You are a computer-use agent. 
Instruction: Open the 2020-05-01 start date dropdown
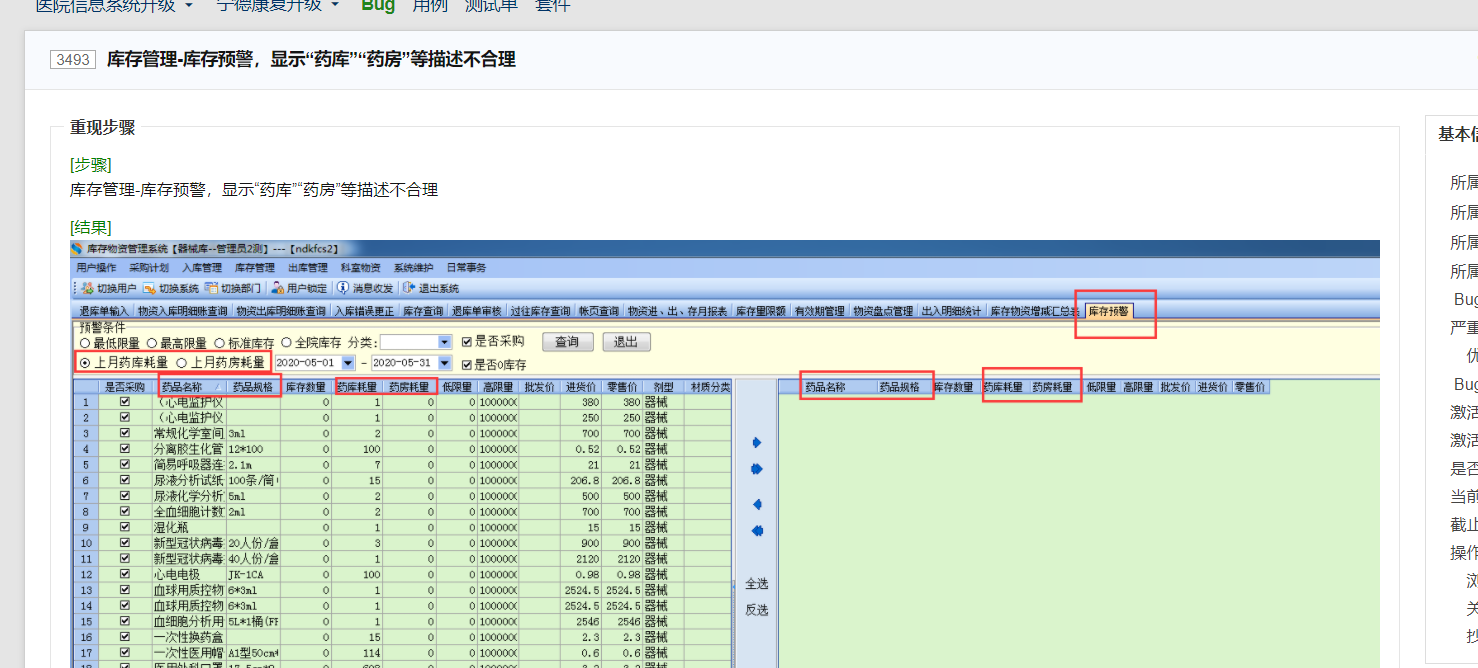coord(348,363)
